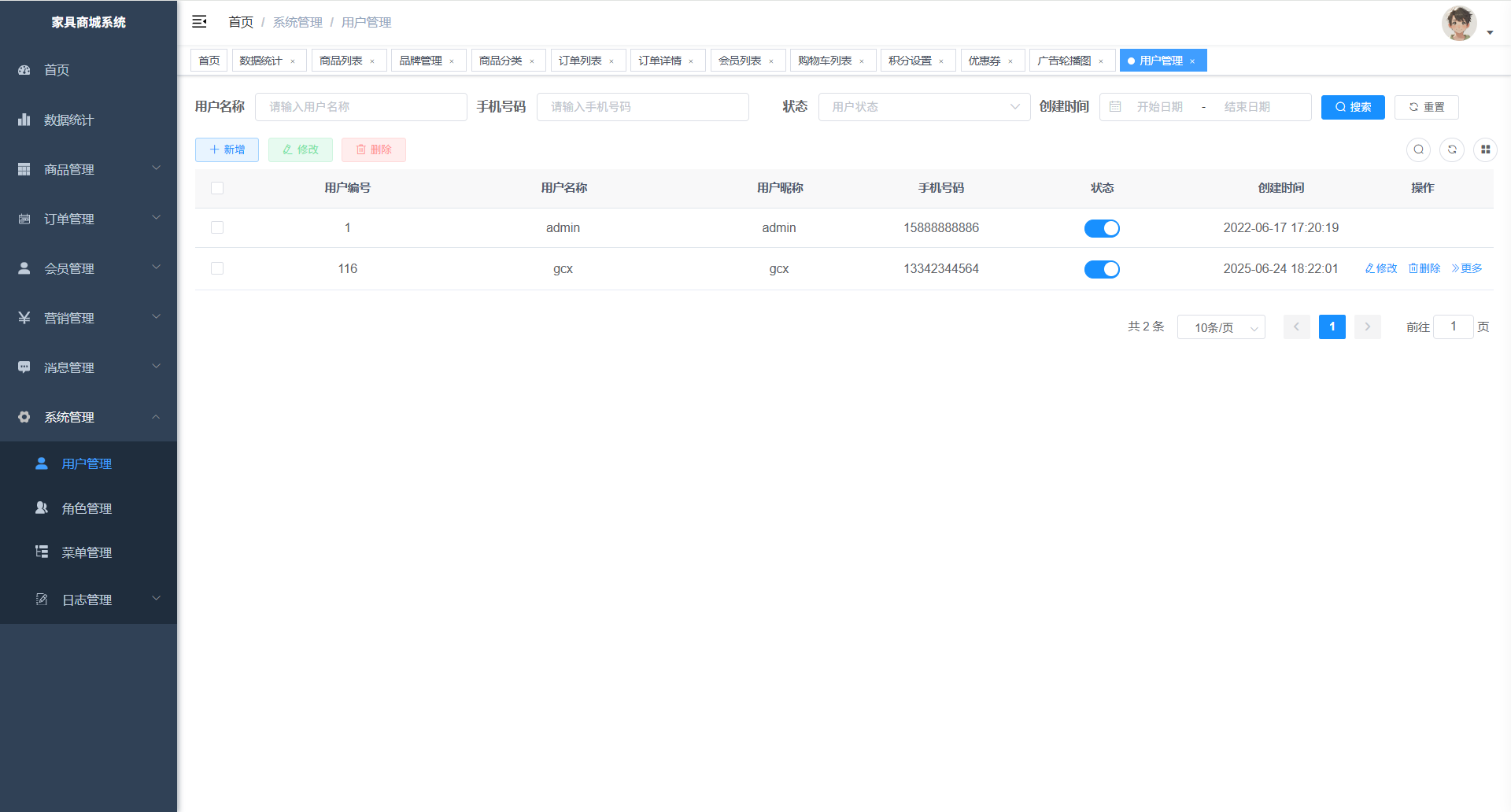Click 更多 link in gcx row

[1467, 268]
